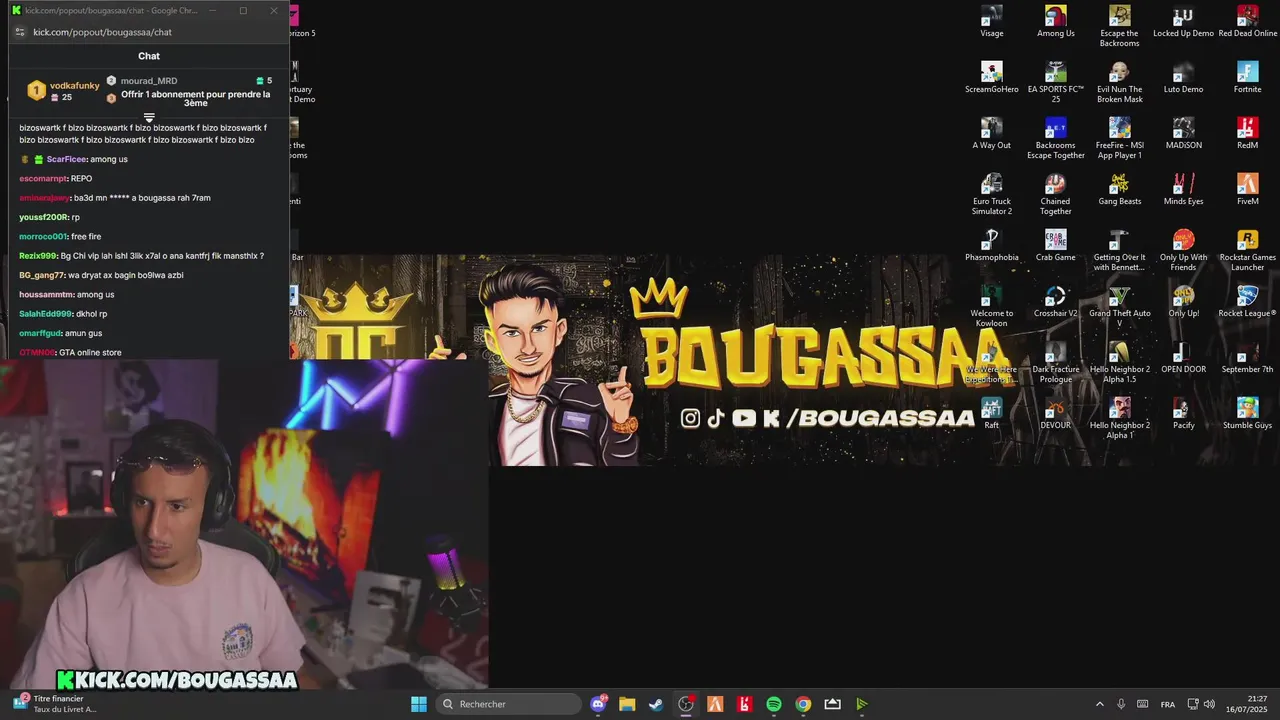Open Escape the Backrooms shortcut
The image size is (1280, 720).
pos(1119,27)
